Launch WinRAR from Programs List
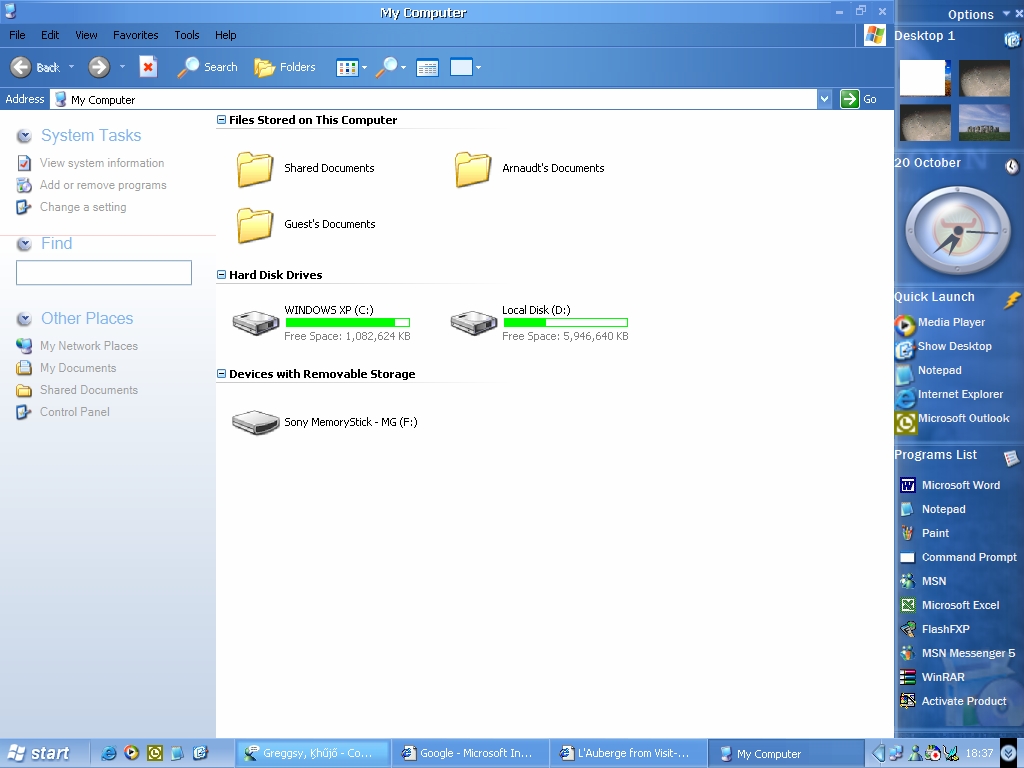Screen dimensions: 1024x768 [942, 677]
